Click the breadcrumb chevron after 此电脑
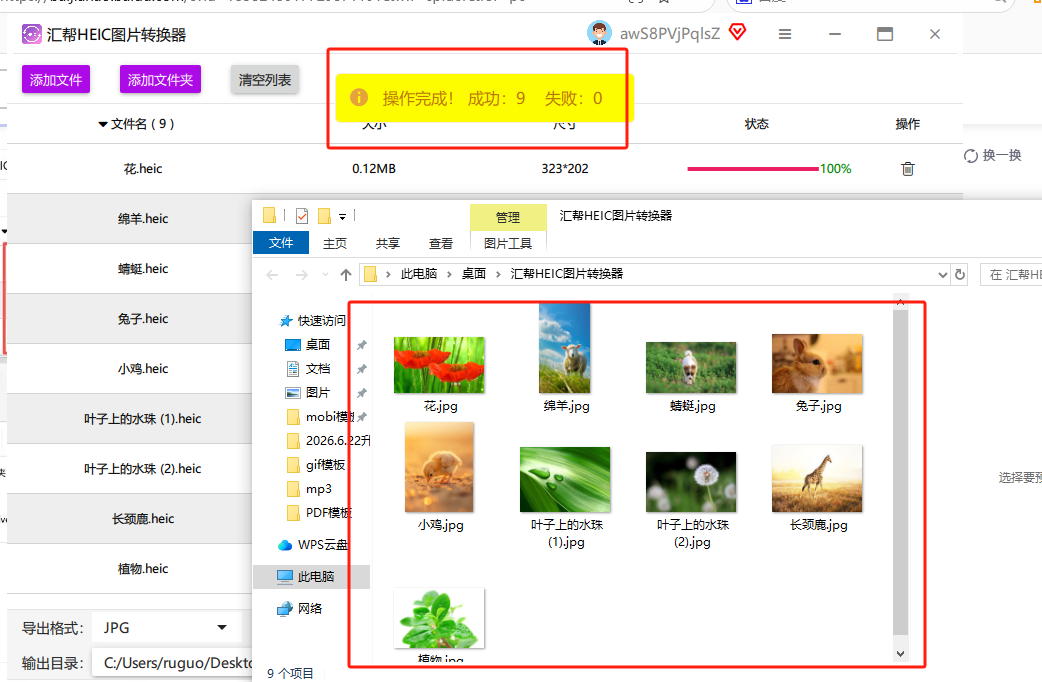This screenshot has height=682, width=1042. click(450, 274)
